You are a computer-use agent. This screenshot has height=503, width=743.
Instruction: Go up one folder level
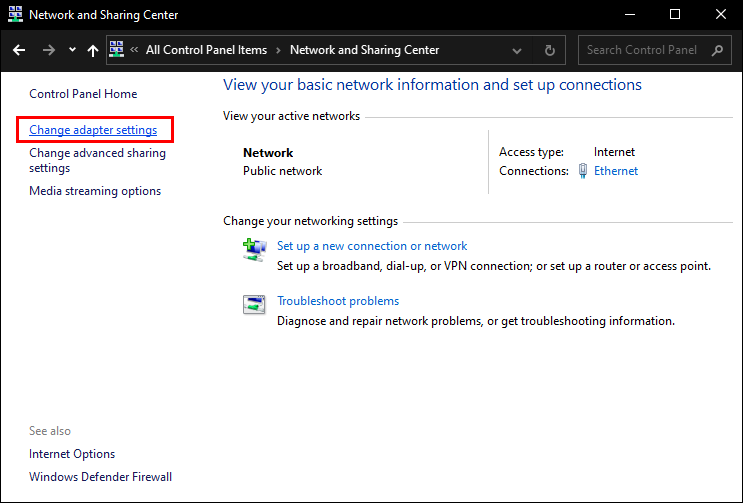point(93,50)
